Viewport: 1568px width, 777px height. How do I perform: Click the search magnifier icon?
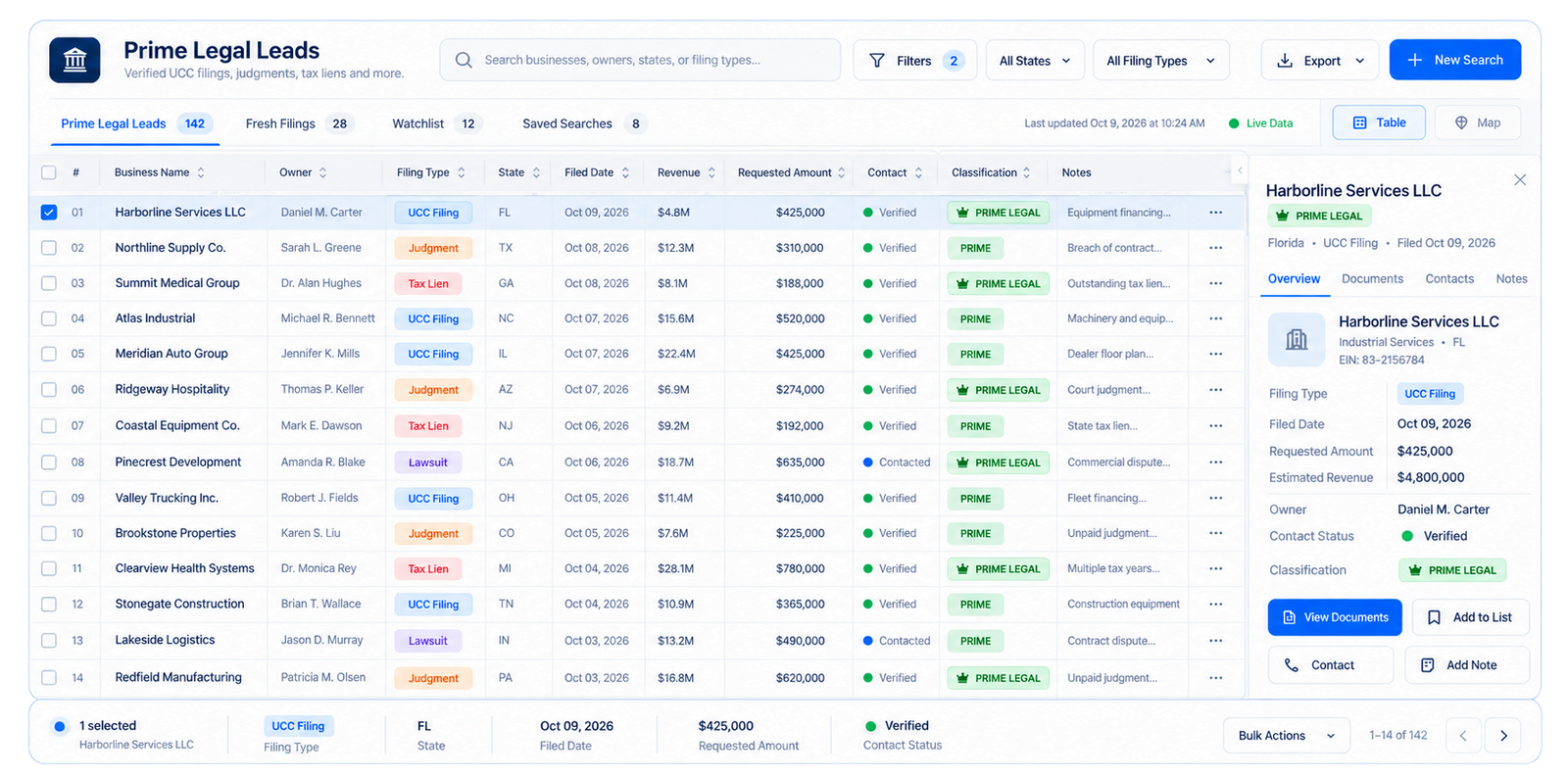click(x=464, y=60)
